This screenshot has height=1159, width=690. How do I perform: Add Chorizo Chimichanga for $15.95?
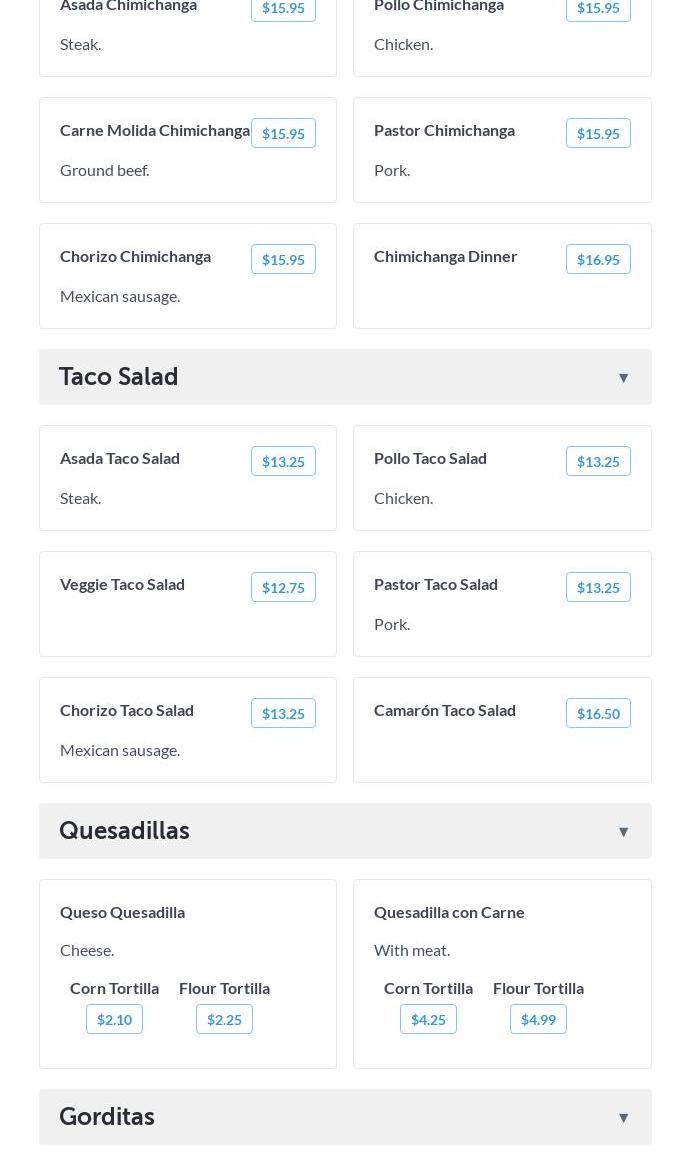click(283, 260)
